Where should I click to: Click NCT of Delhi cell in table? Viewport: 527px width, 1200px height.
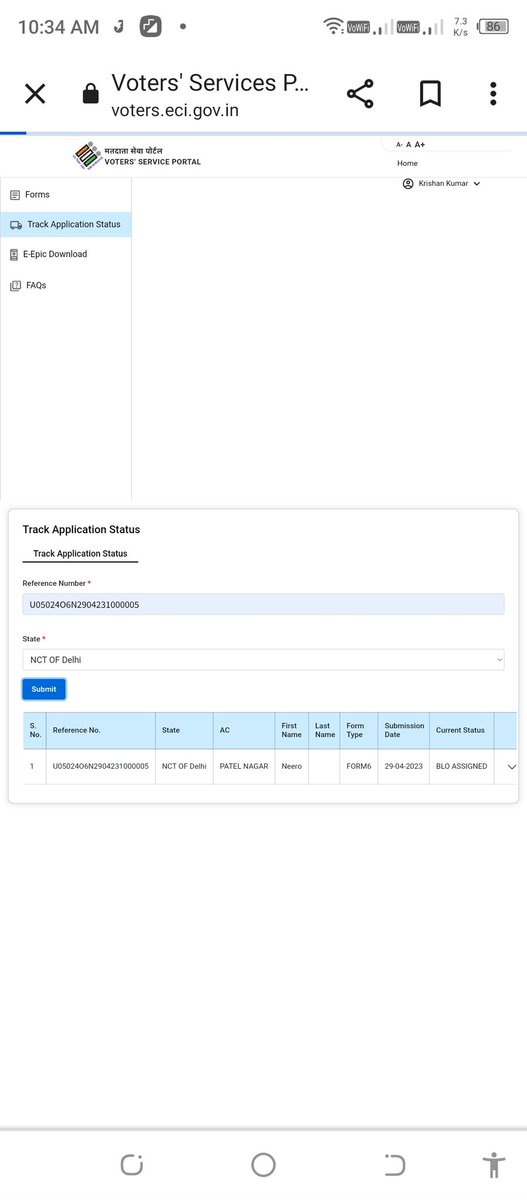pyautogui.click(x=184, y=766)
